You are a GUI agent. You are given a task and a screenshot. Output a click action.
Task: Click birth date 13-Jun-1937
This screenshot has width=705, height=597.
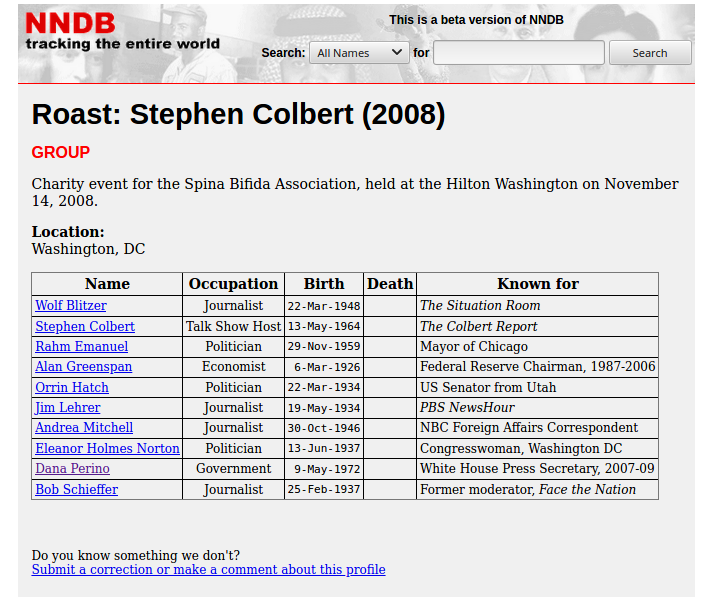coord(324,449)
